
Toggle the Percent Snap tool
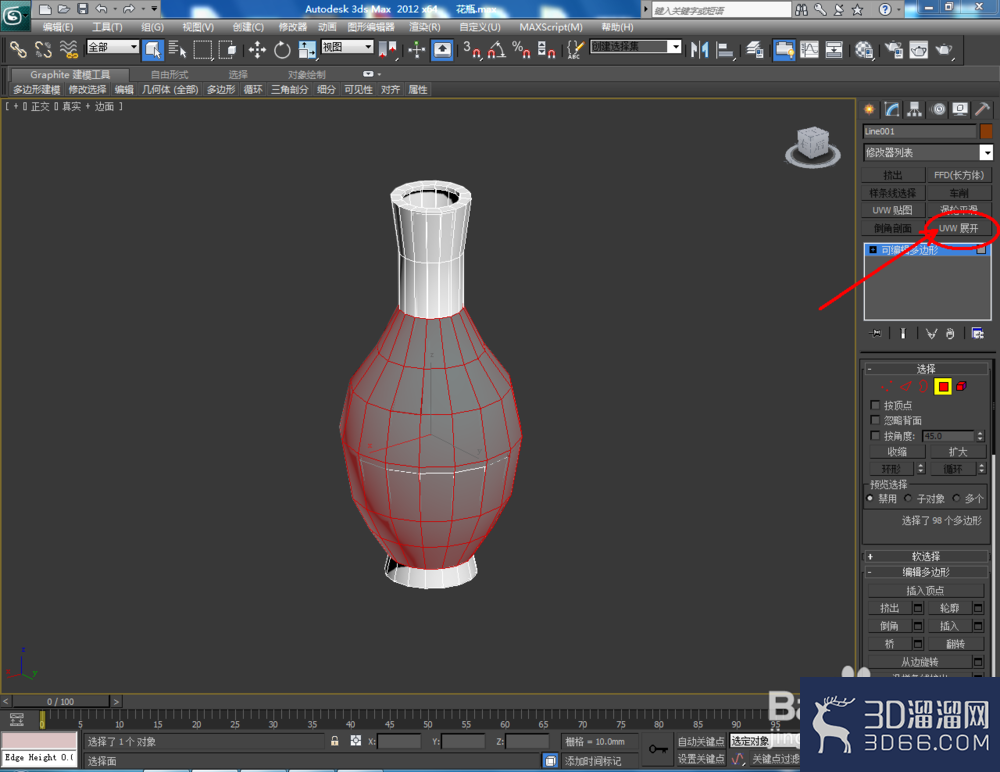click(x=521, y=50)
